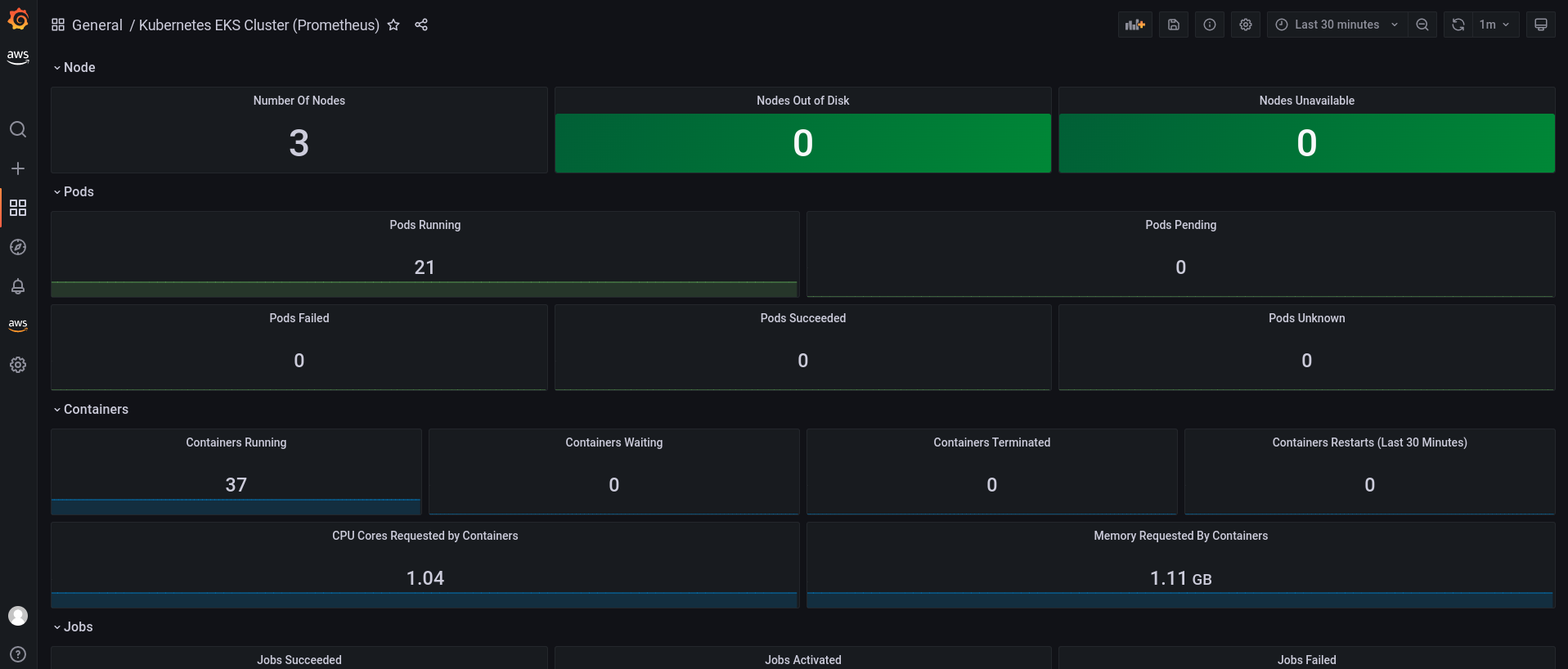
Task: Click the Save dashboard icon
Action: pos(1174,25)
